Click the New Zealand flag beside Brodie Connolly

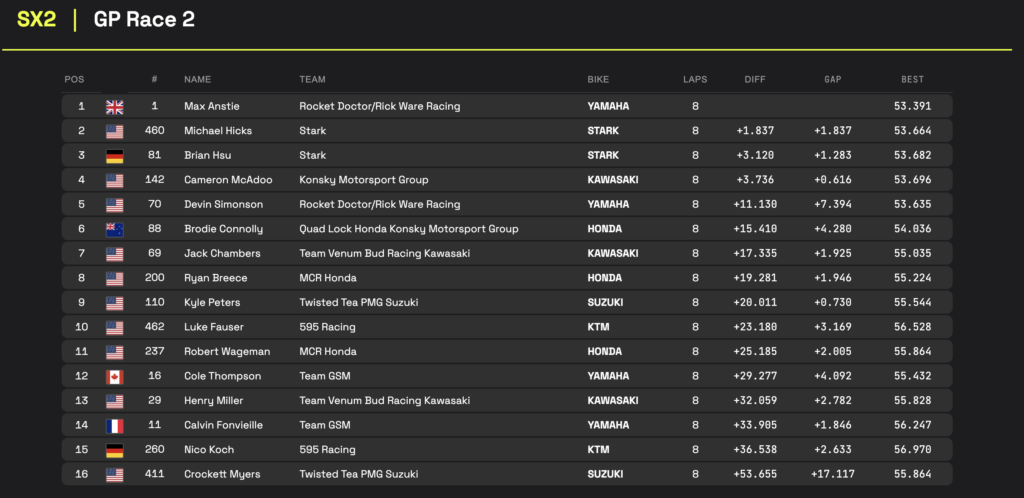(114, 230)
